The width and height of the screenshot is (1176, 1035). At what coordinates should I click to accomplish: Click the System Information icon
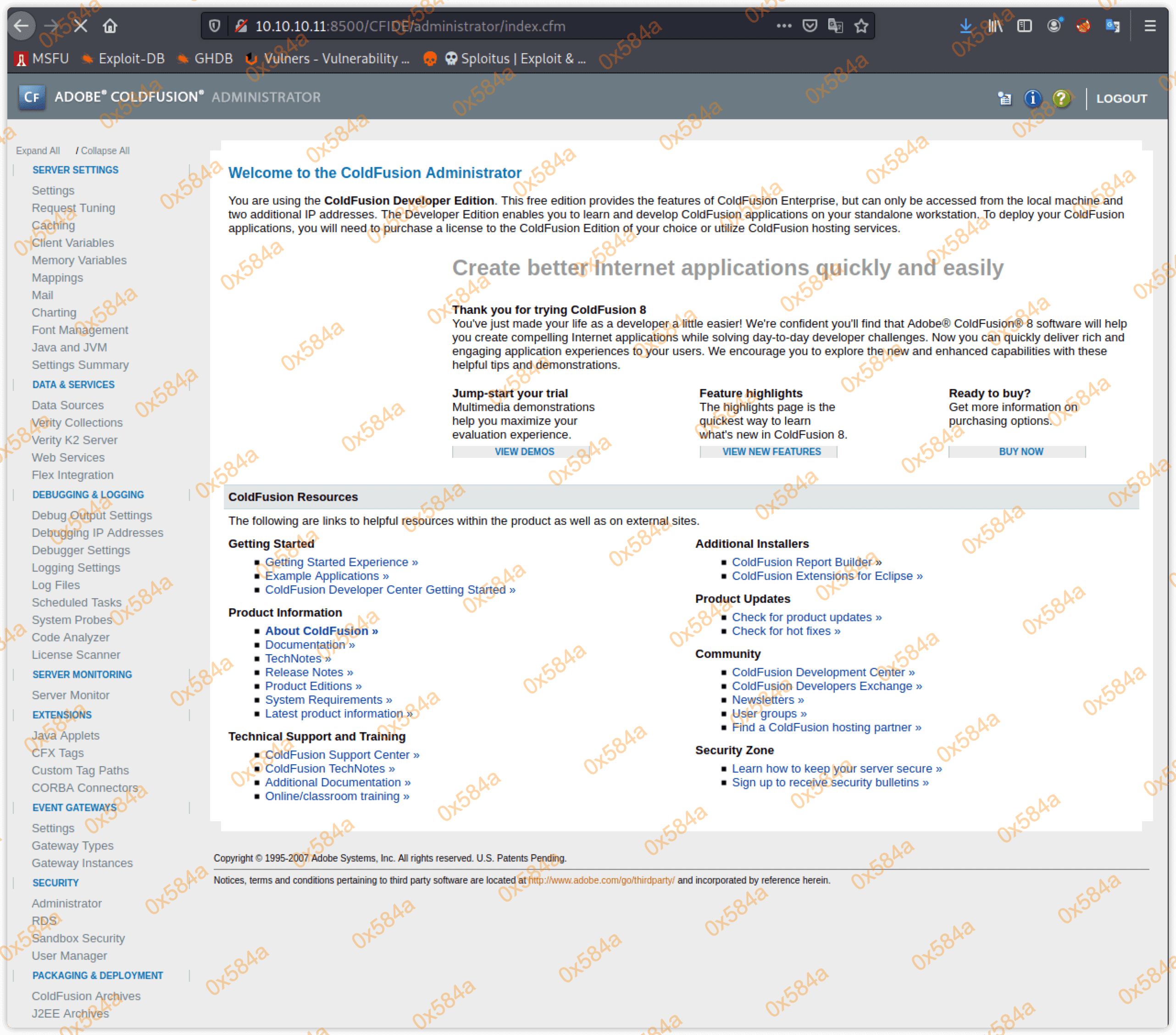[1032, 98]
